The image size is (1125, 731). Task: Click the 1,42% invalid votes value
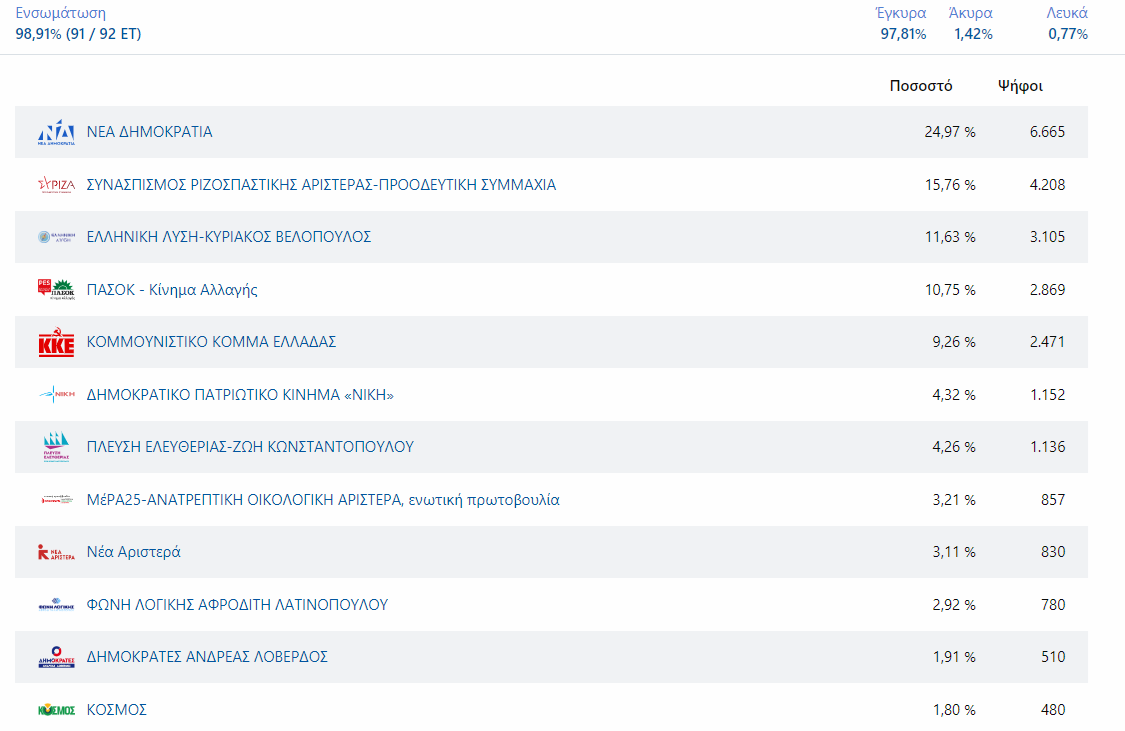click(974, 34)
